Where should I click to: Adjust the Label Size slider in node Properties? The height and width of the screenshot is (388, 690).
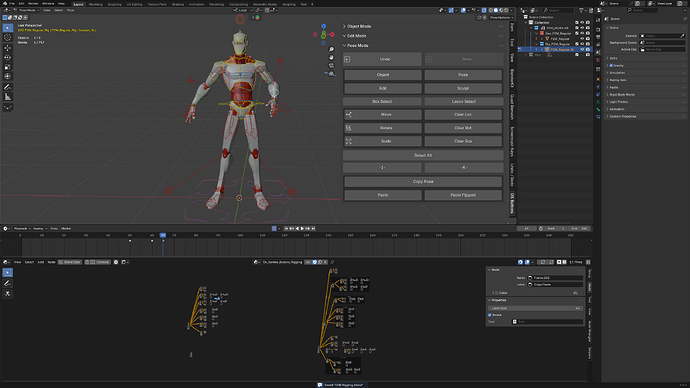[x=536, y=308]
